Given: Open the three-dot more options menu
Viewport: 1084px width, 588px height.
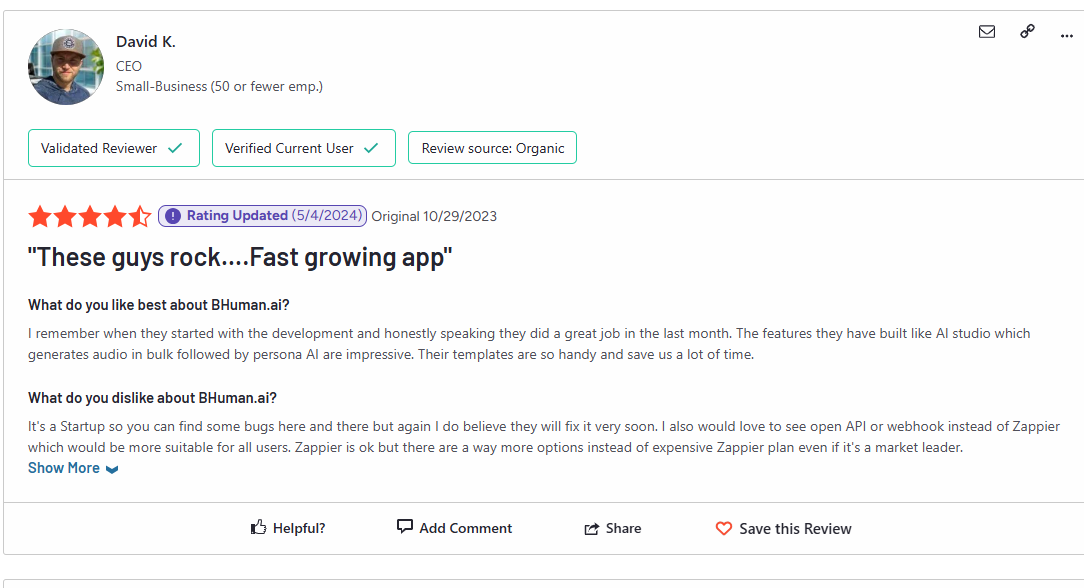Looking at the screenshot, I should (x=1067, y=36).
